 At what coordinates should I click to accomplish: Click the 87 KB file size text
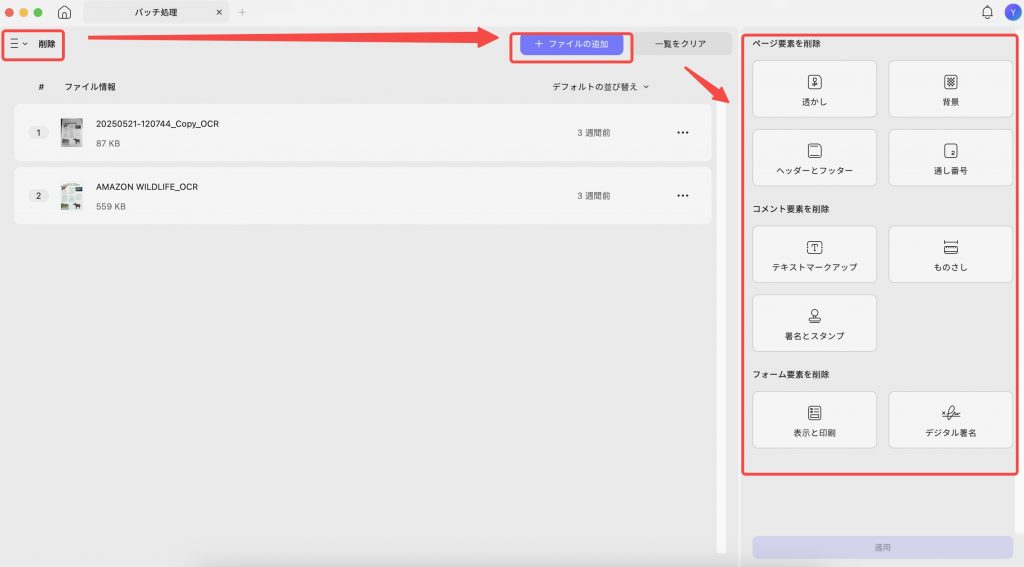click(x=108, y=144)
